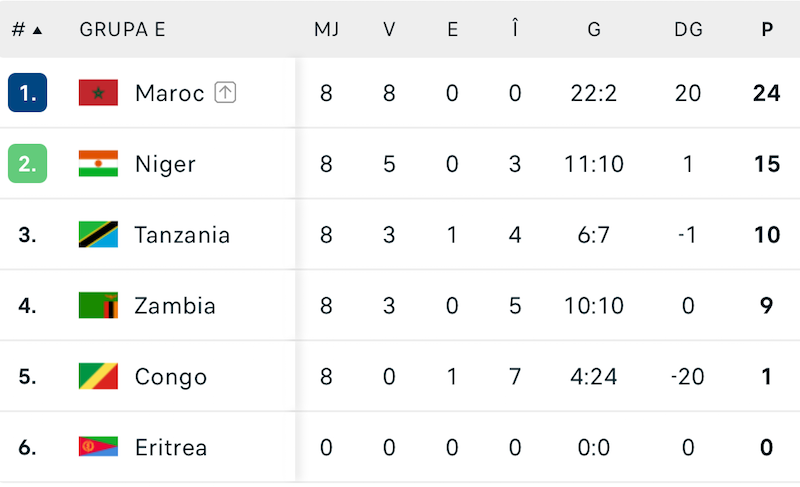Screen dimensions: 800x487
Task: Click the green rank 2 badge
Action: pos(27,164)
